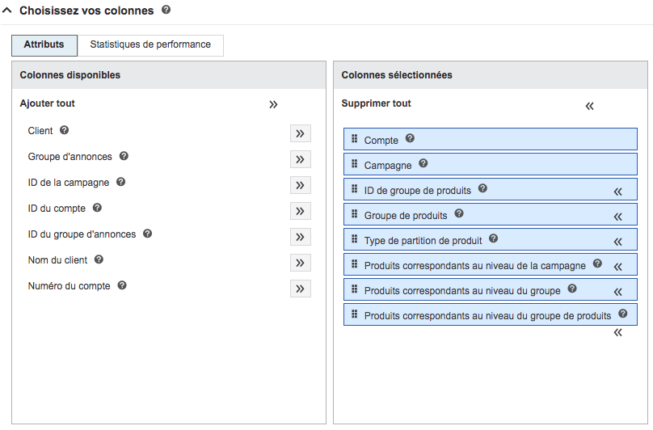Image resolution: width=653 pixels, height=430 pixels.
Task: Remove Groupe de produits selected column
Action: 617,216
